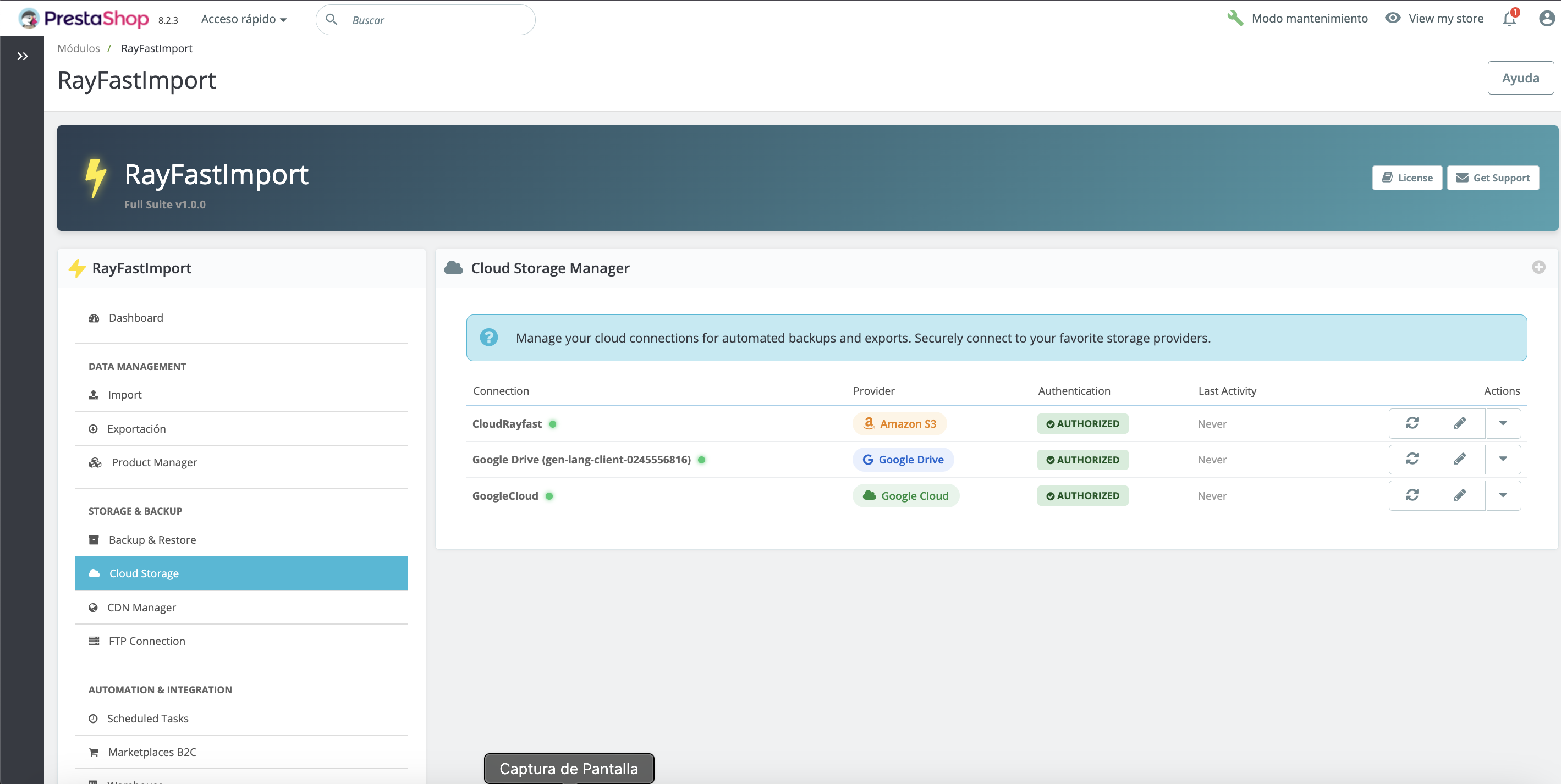This screenshot has width=1561, height=784.
Task: Check the CloudRayfast status indicator
Action: pos(553,424)
